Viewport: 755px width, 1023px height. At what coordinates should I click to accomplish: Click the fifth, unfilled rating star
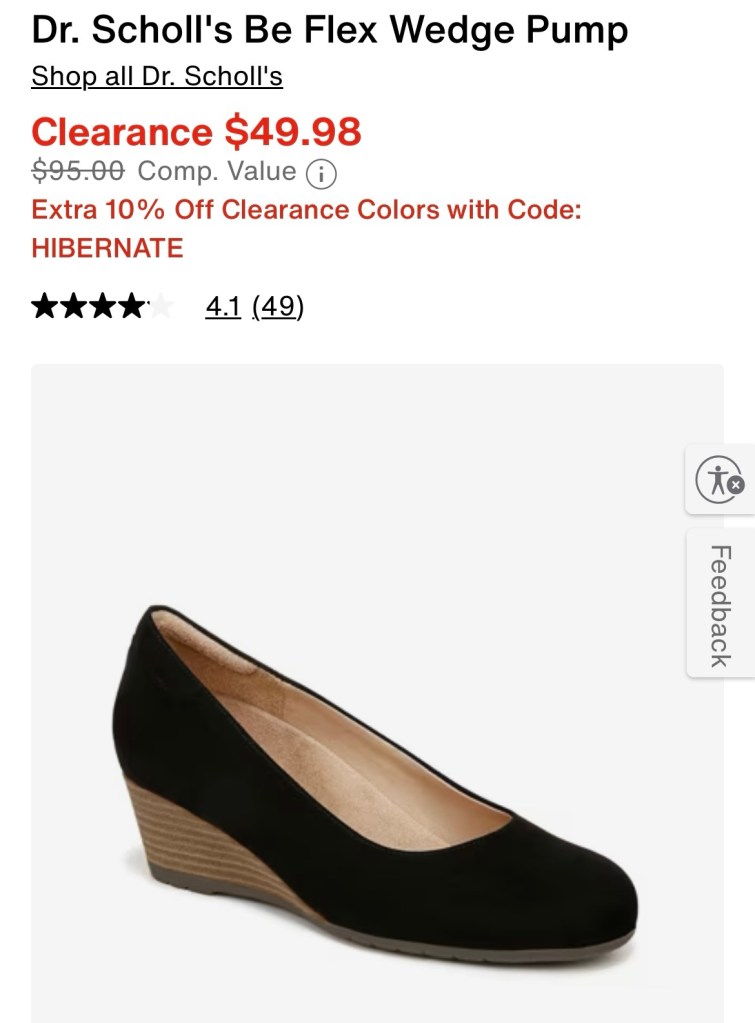click(x=161, y=307)
